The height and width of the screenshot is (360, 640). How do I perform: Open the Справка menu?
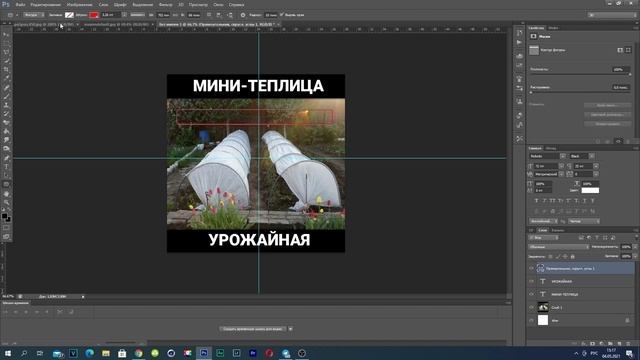tap(236, 4)
